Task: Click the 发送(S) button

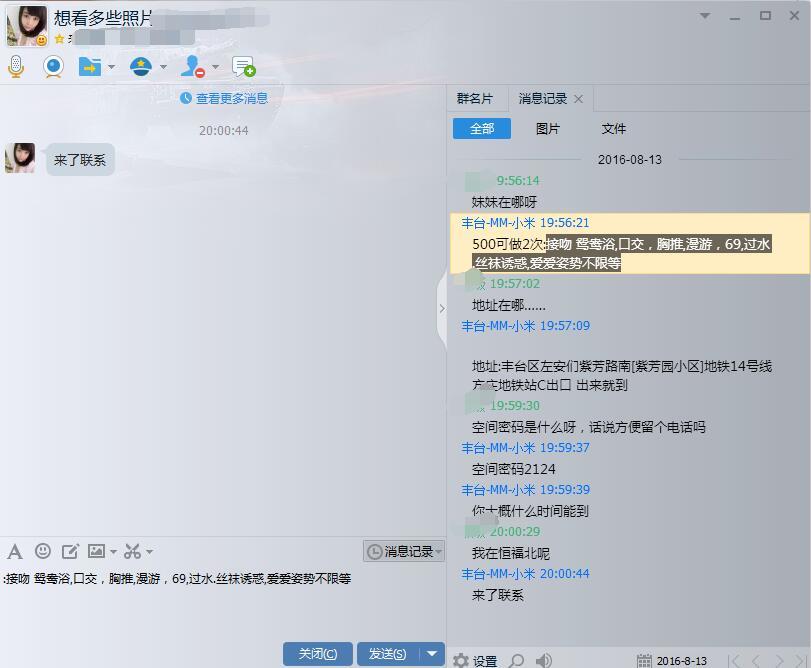Action: pyautogui.click(x=387, y=654)
